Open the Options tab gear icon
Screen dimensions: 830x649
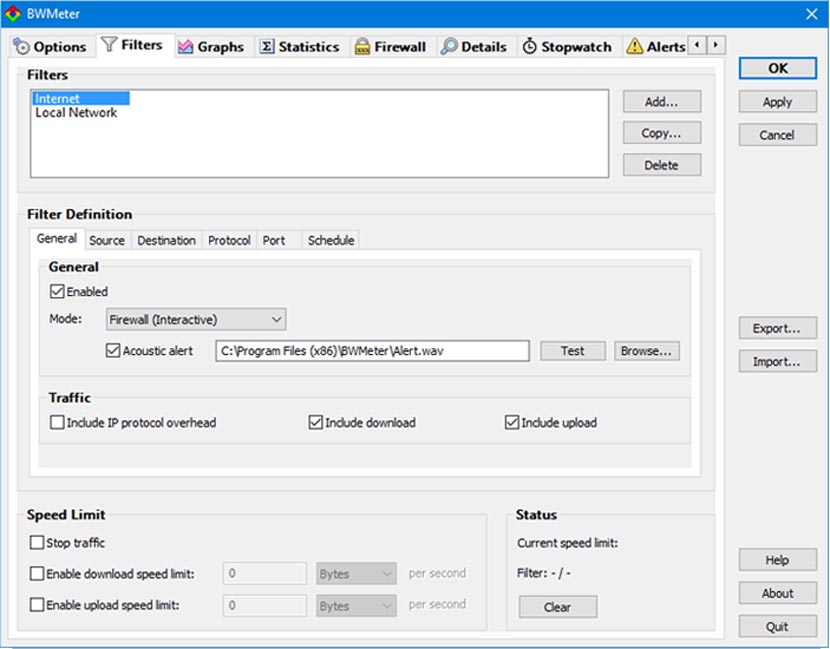click(23, 46)
